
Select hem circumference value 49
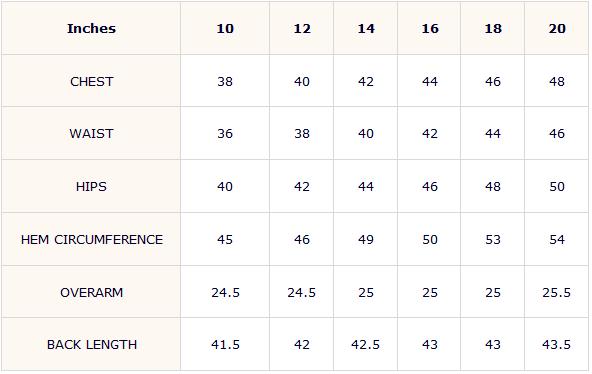[x=366, y=240]
